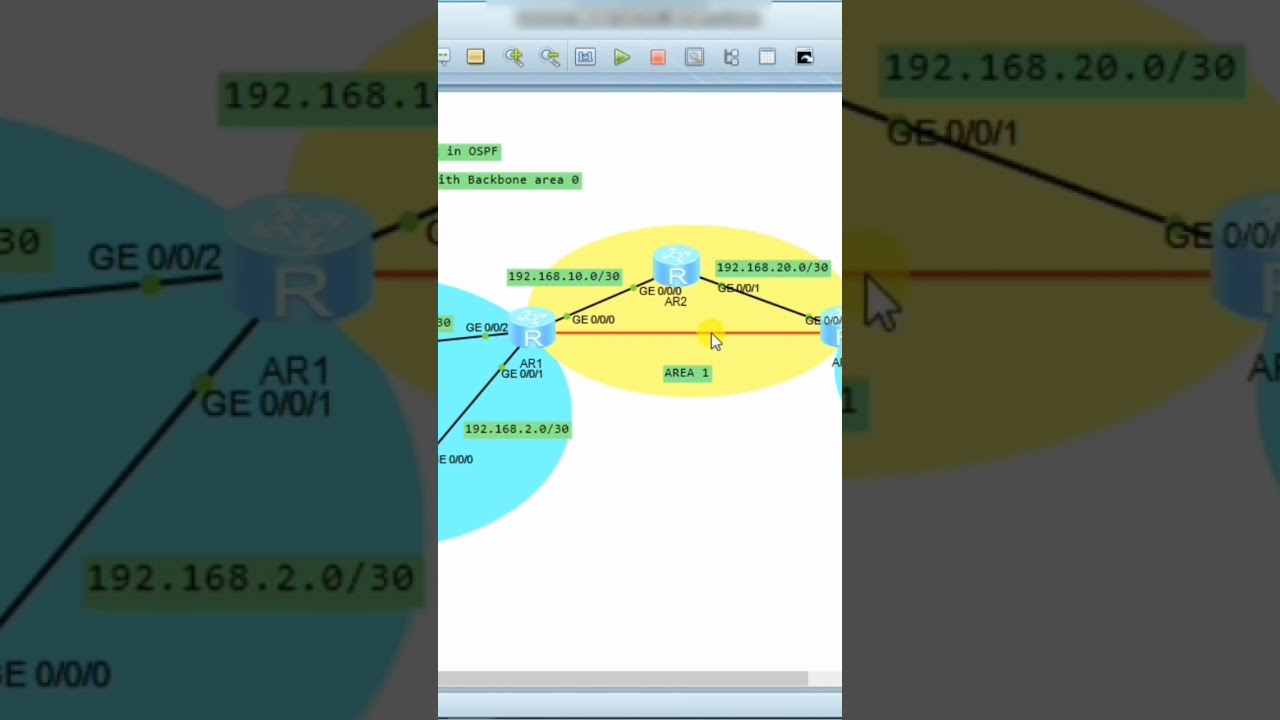Click GE 0/0/1 label beside AR2
The image size is (1280, 720).
tap(738, 288)
